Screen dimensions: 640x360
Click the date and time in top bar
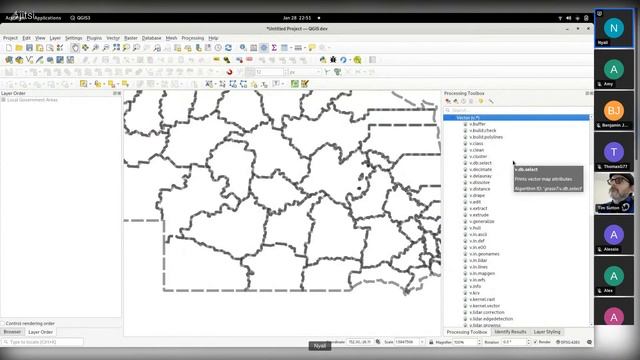(297, 18)
